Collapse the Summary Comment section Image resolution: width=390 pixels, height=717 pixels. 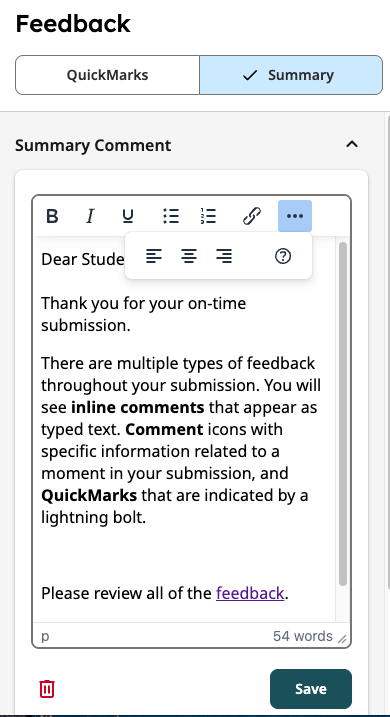[352, 144]
